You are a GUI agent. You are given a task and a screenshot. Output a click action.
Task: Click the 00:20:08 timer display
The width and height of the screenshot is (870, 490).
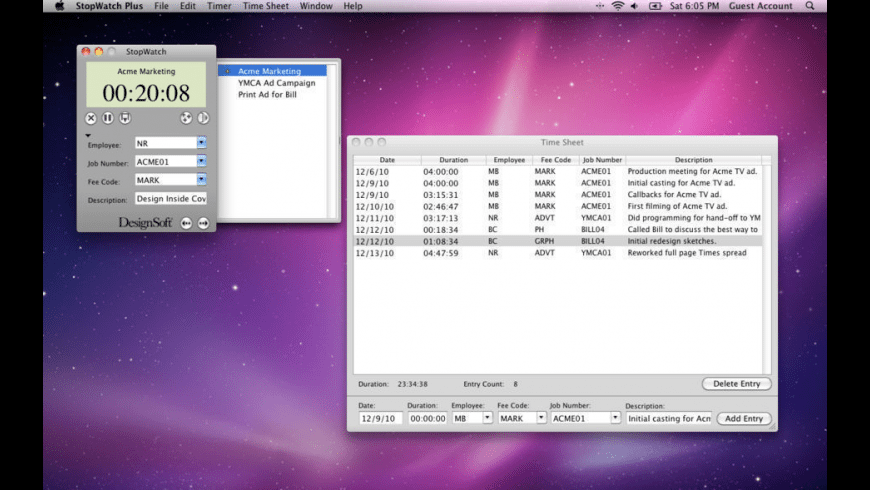pyautogui.click(x=146, y=93)
